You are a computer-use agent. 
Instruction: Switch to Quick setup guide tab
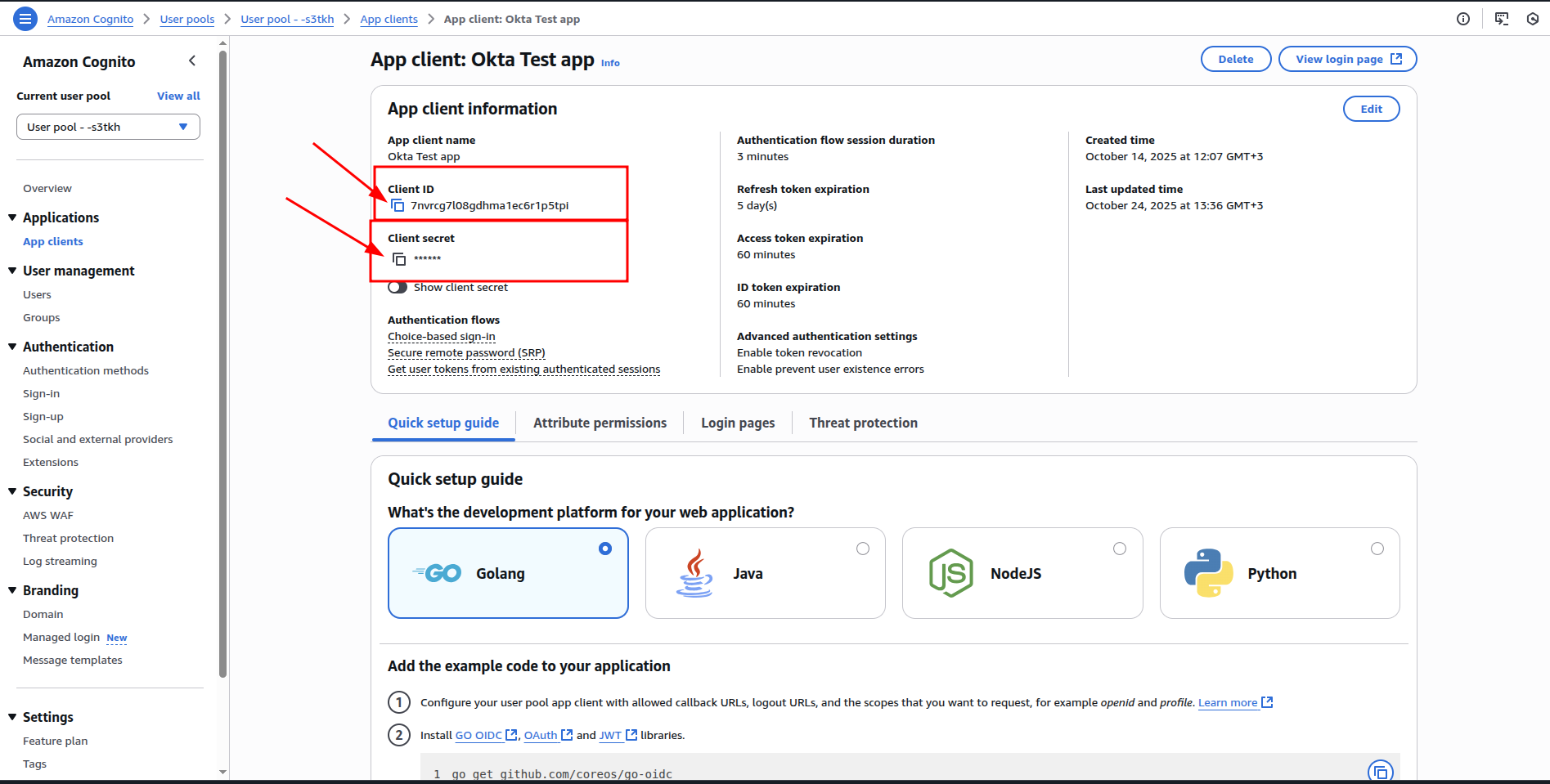(x=443, y=423)
